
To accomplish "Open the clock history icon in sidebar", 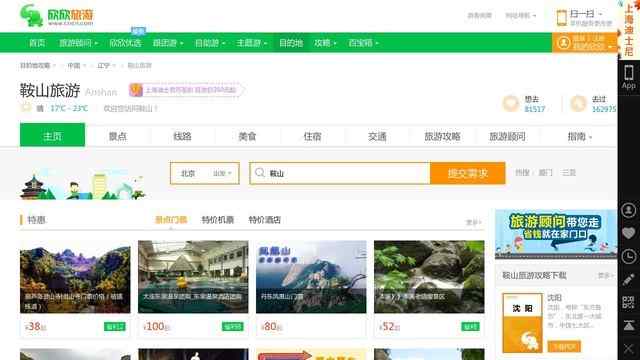I will point(629,256).
